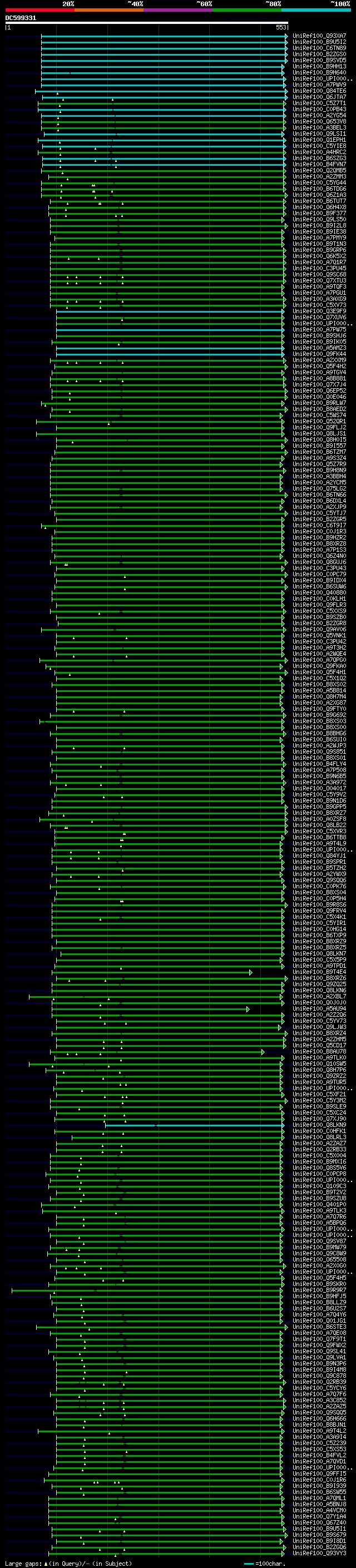Select hit label UniRef100_B4FVN7
Screen dimensions: 356x1568
click(x=319, y=164)
